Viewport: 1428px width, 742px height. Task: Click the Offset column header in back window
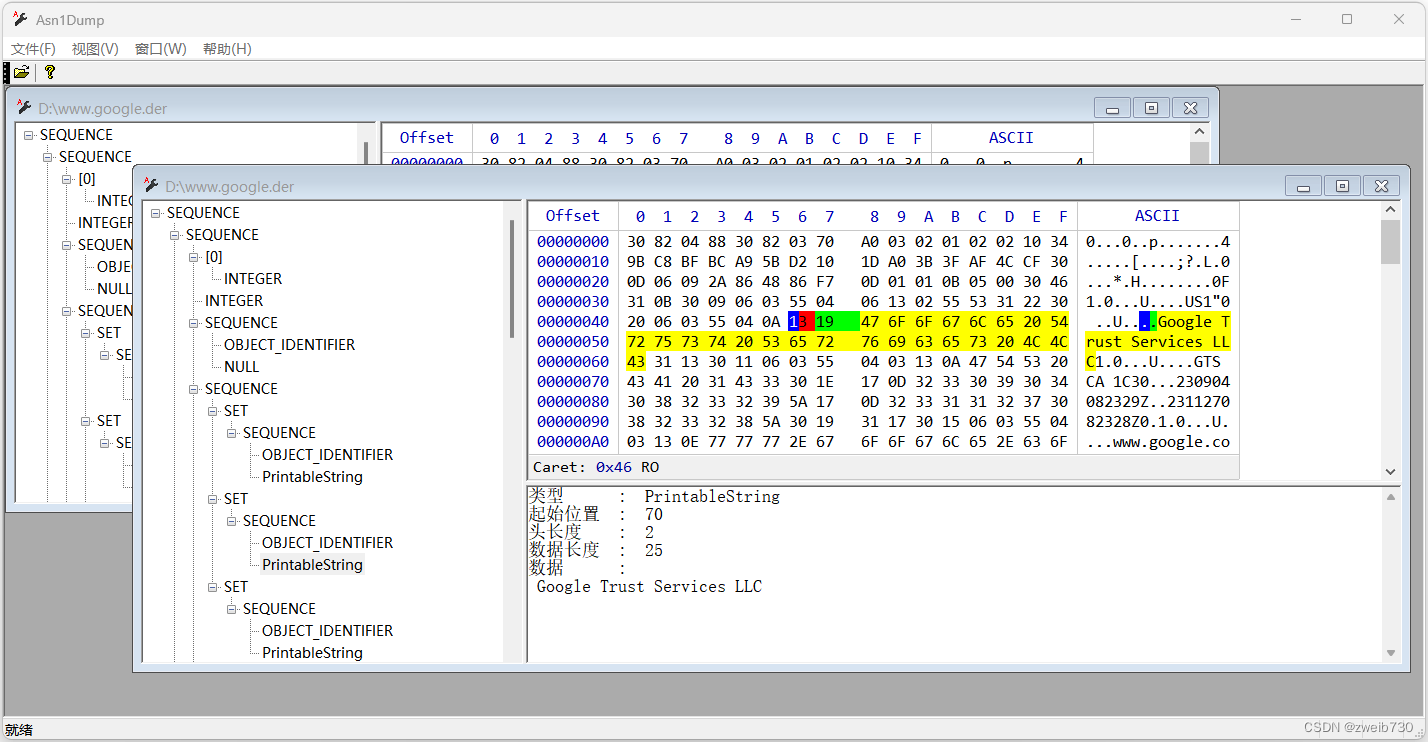(427, 138)
